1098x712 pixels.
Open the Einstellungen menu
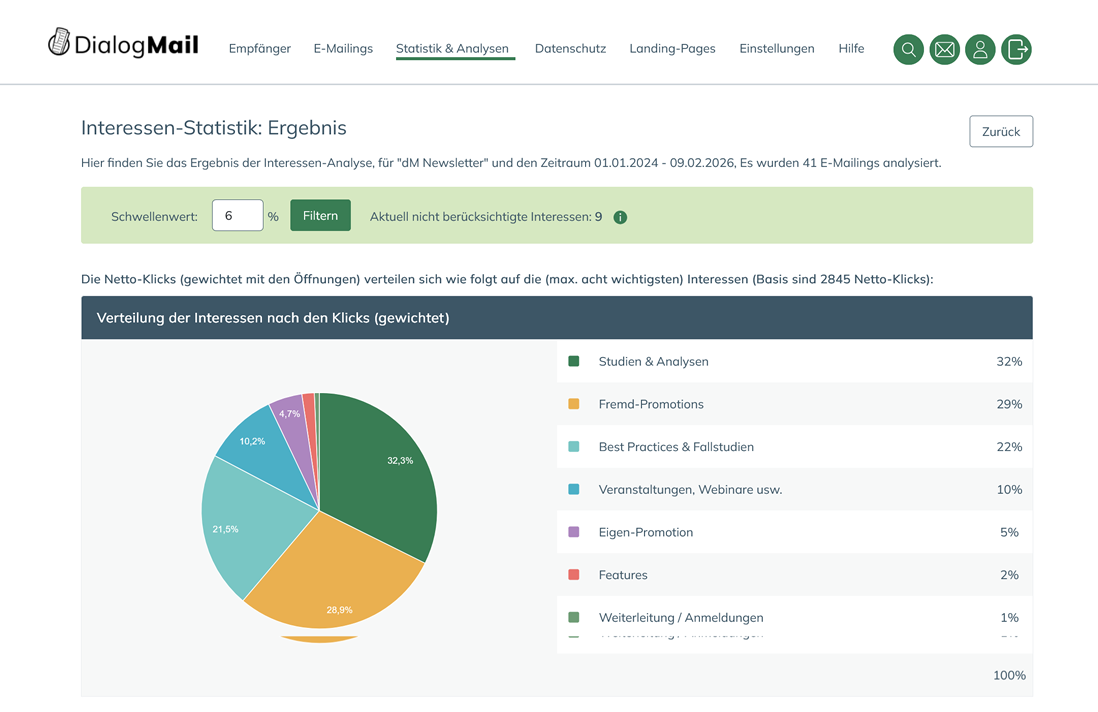tap(776, 48)
